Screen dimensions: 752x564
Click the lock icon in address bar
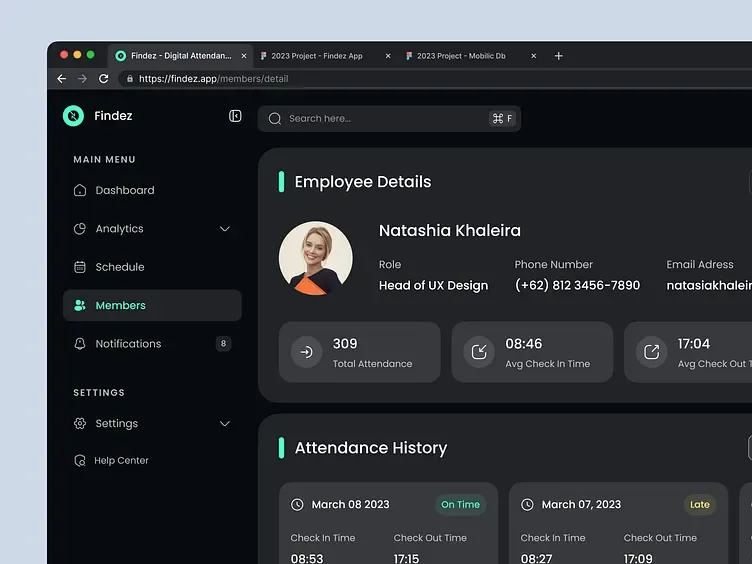[x=129, y=79]
